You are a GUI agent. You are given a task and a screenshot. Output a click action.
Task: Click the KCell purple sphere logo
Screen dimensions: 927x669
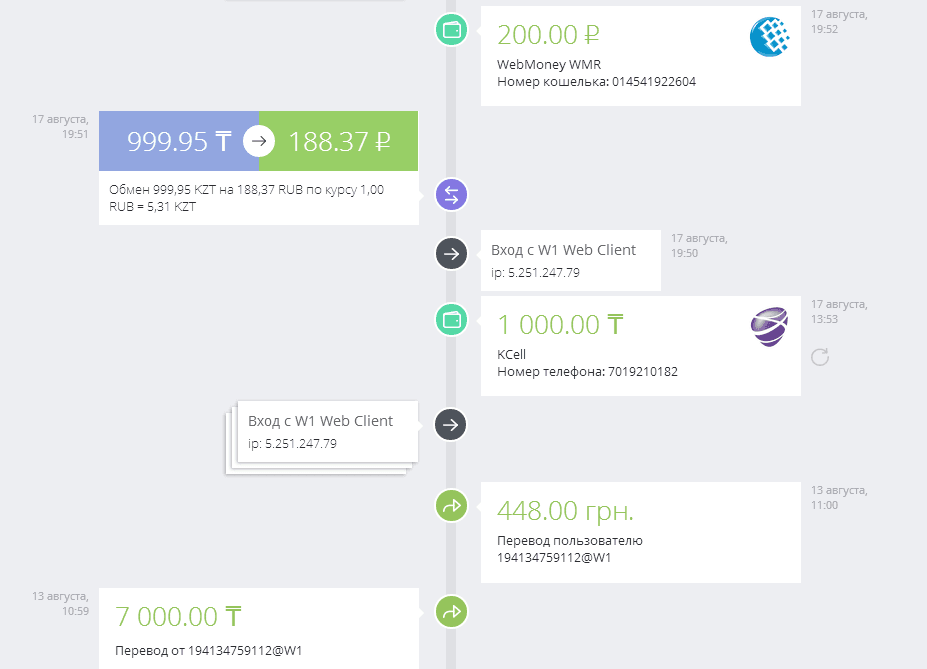pos(769,326)
